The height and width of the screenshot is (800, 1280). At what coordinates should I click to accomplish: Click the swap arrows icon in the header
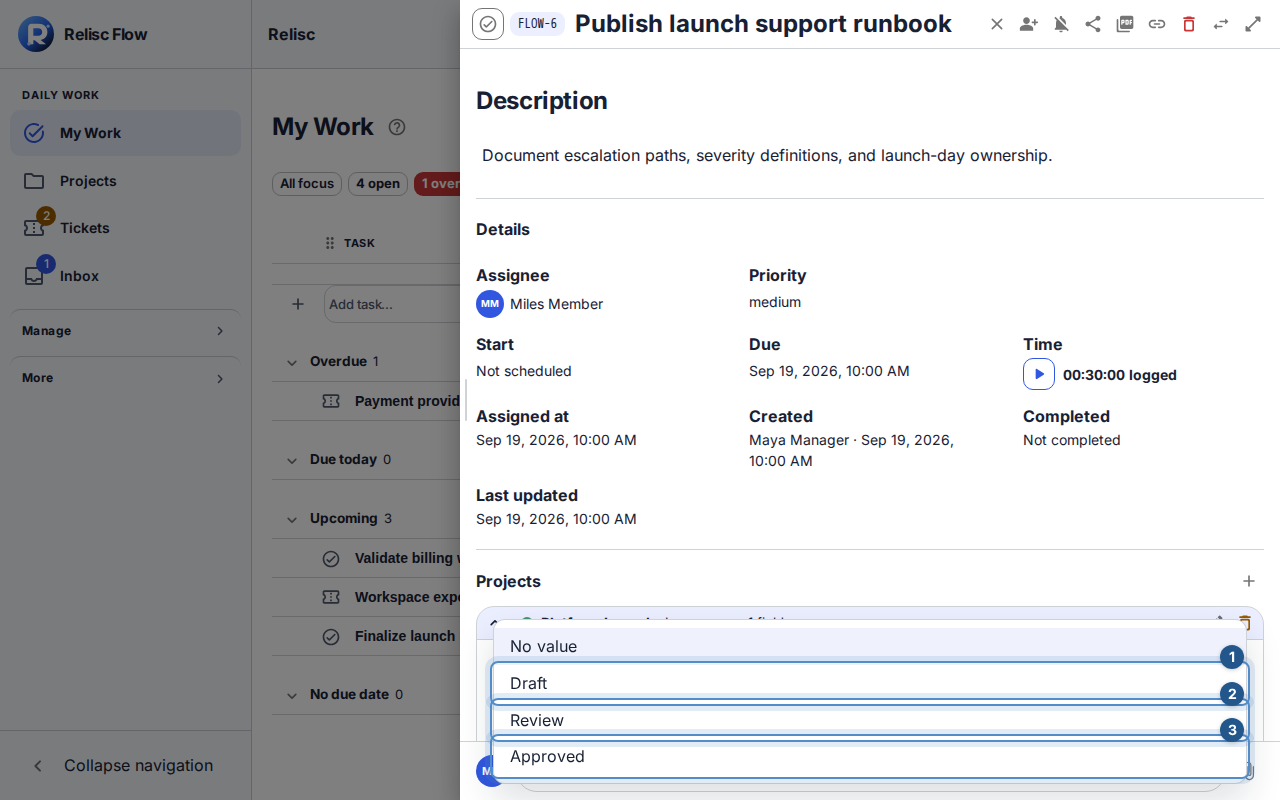(1221, 24)
